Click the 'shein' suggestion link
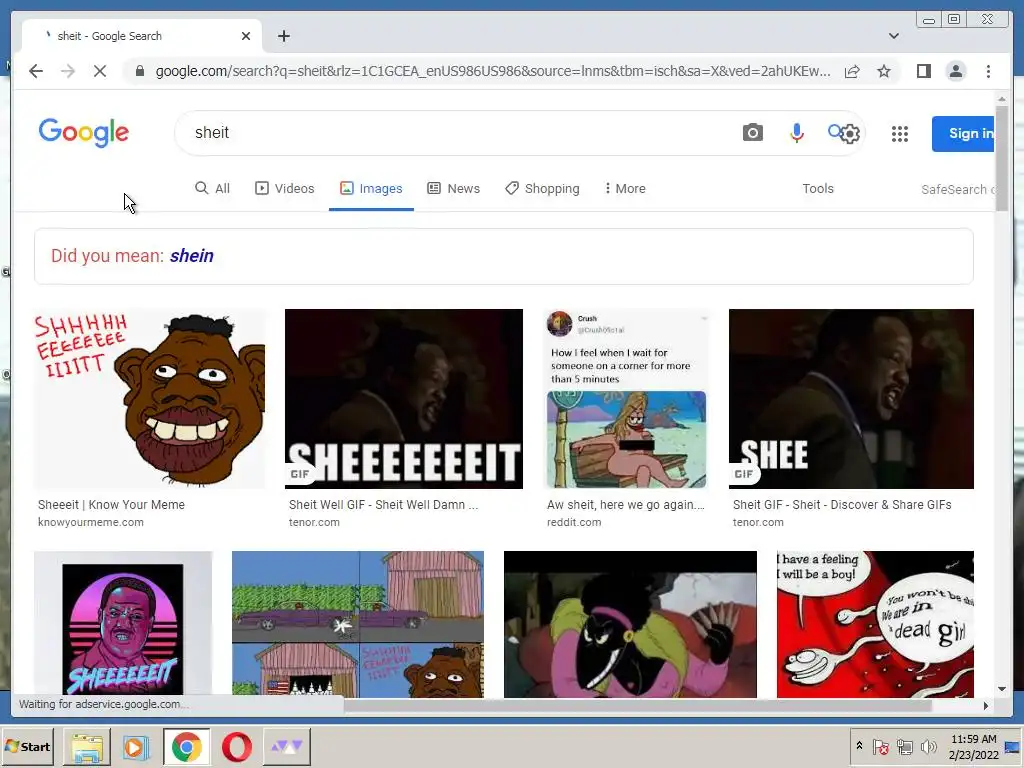1024x768 pixels. point(191,256)
